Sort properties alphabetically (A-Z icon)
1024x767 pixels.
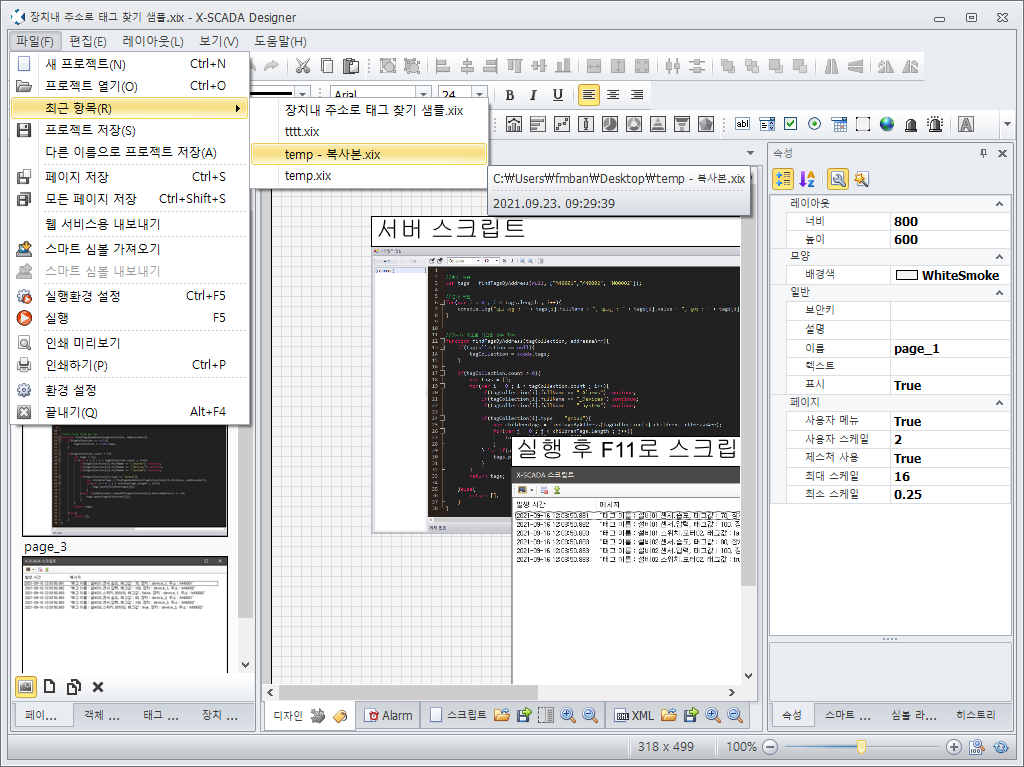point(807,178)
